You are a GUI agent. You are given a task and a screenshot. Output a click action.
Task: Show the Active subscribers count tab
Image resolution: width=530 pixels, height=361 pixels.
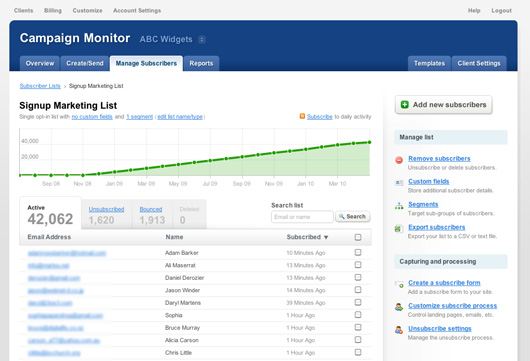click(x=50, y=215)
